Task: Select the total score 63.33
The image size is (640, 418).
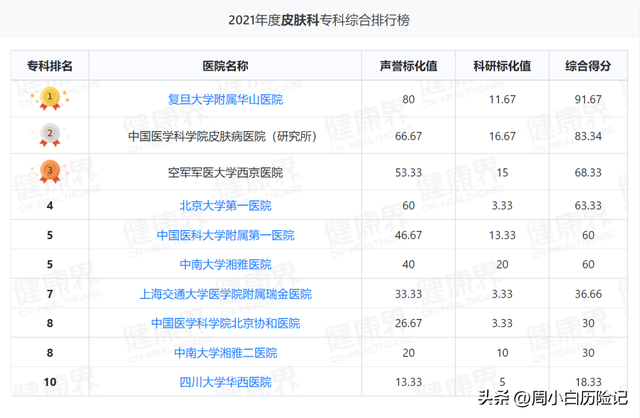Action: click(x=588, y=206)
